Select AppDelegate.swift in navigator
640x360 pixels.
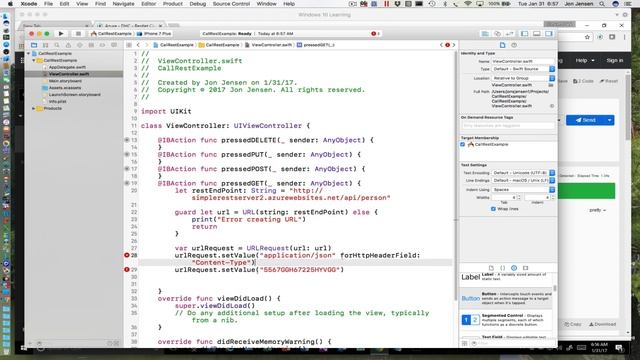point(67,67)
